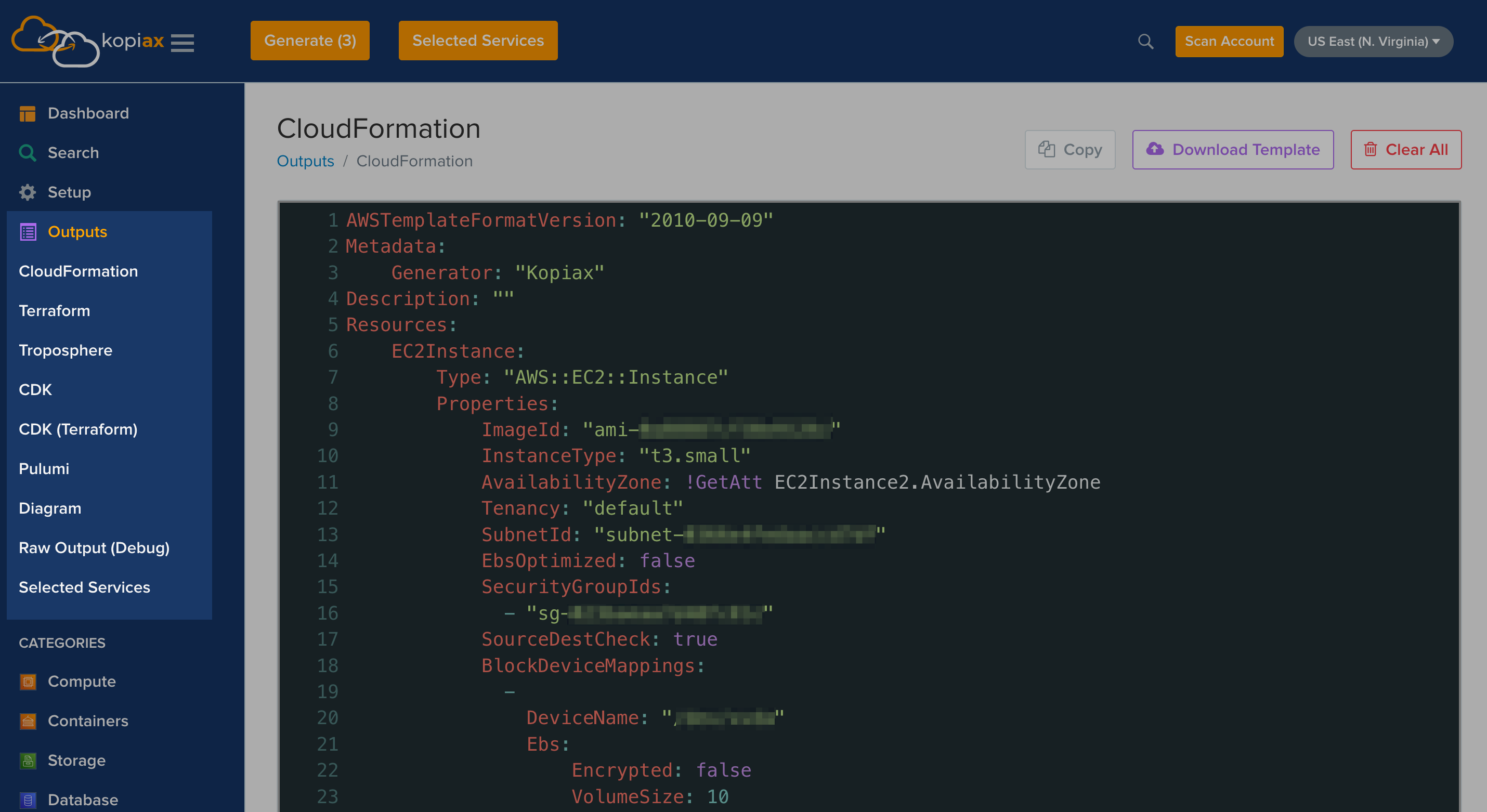Viewport: 1487px width, 812px height.
Task: Select Pulumi output
Action: 44,469
